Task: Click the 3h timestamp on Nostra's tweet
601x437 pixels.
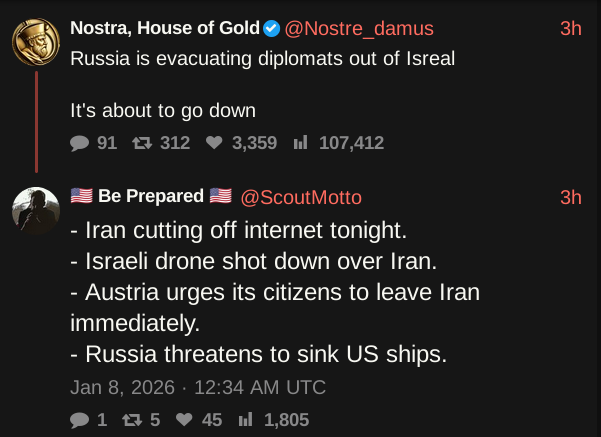Action: click(570, 29)
